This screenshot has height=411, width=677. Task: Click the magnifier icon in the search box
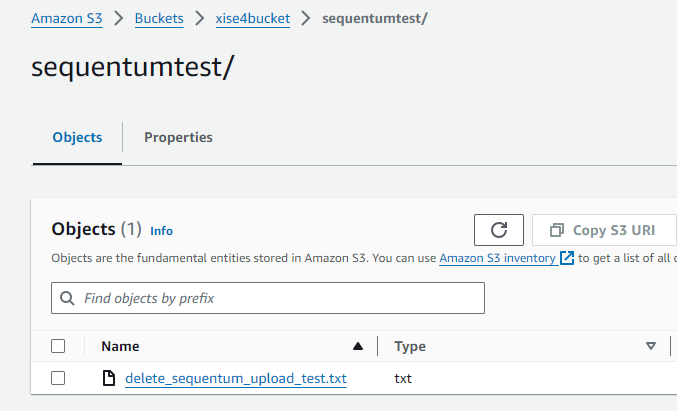pyautogui.click(x=68, y=298)
